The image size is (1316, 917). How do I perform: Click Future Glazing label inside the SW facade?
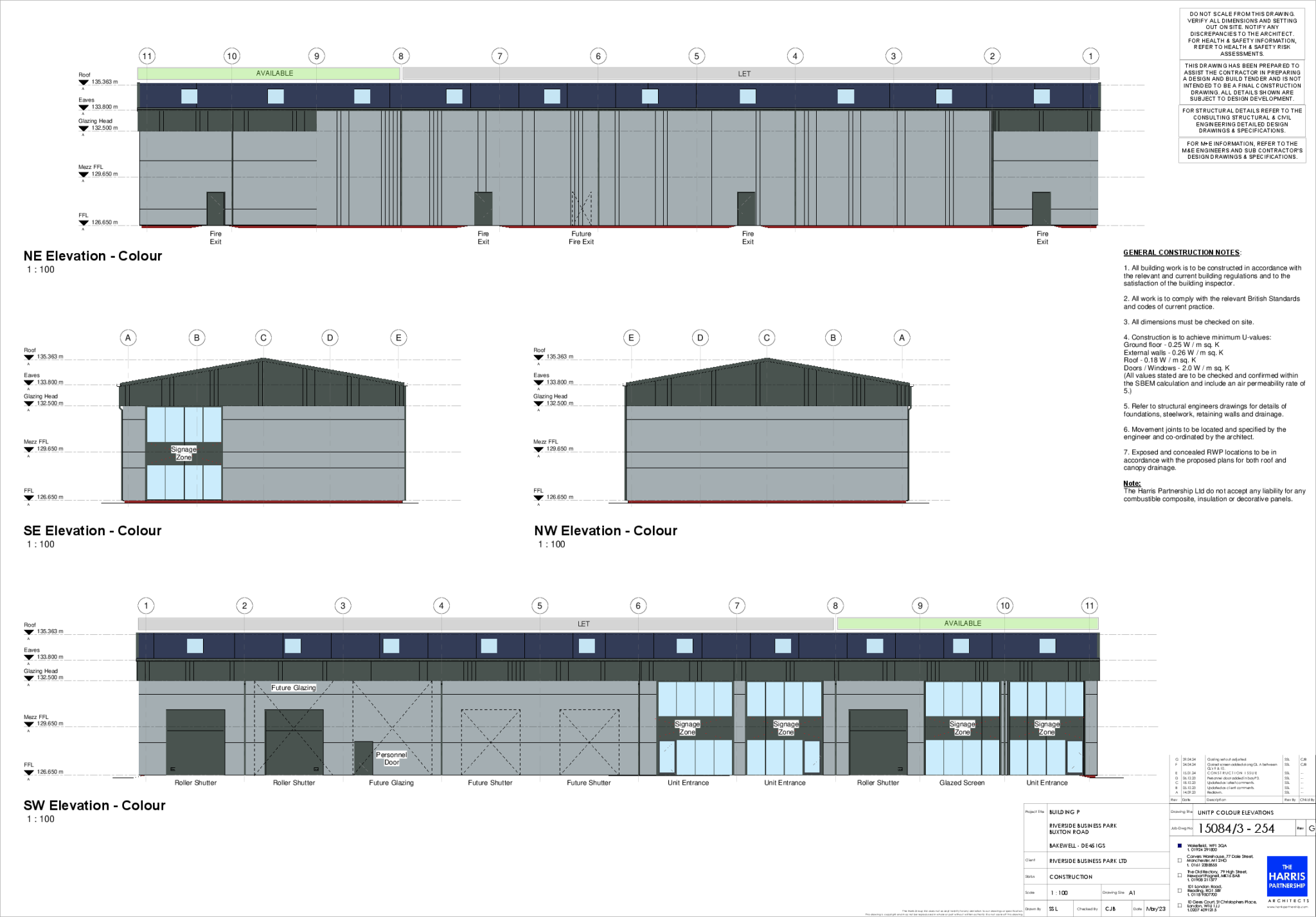pos(294,688)
